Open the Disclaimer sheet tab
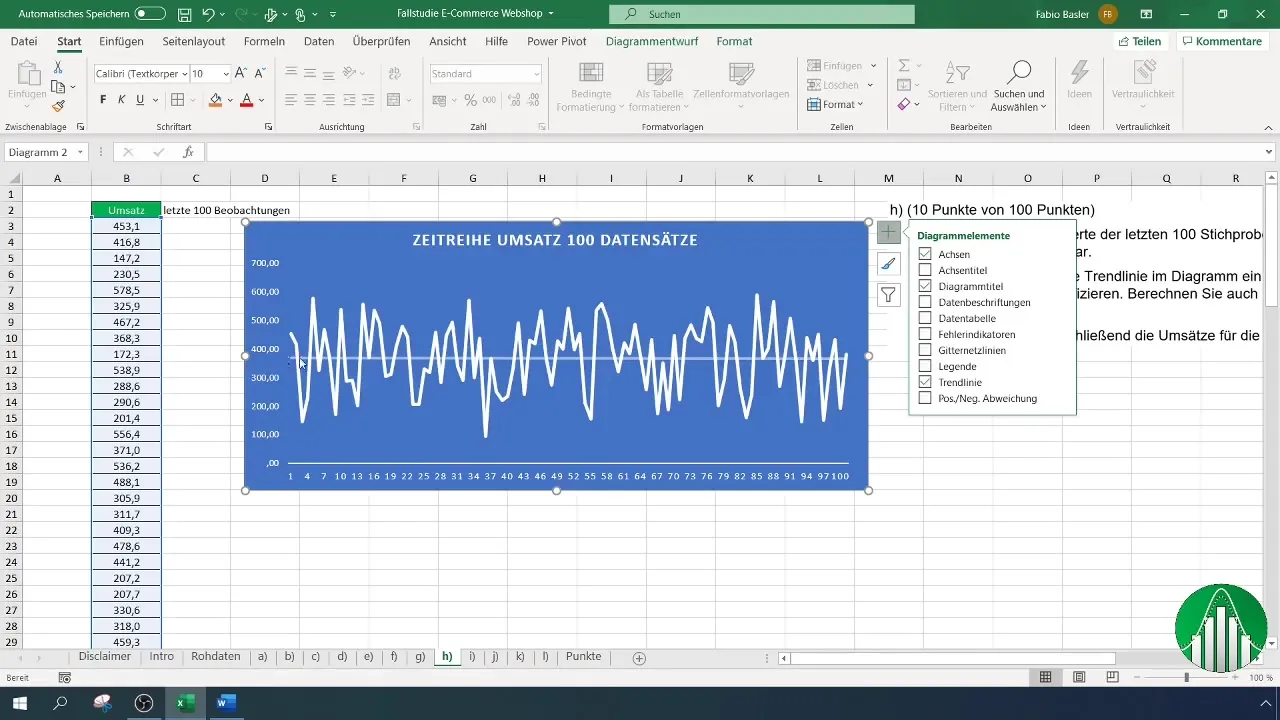Viewport: 1280px width, 720px height. click(105, 657)
